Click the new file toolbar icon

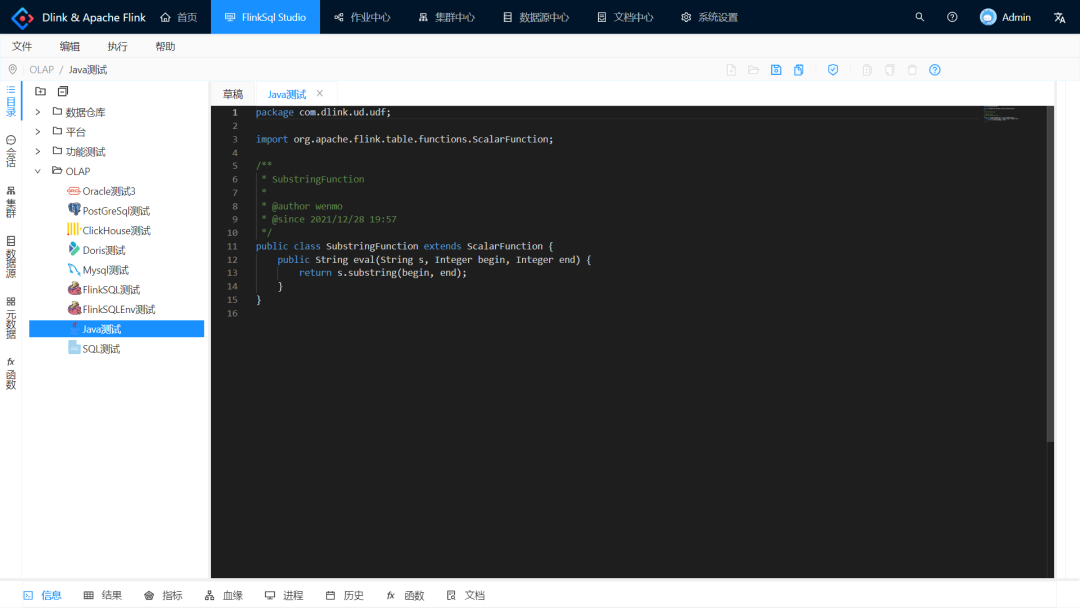(x=731, y=70)
